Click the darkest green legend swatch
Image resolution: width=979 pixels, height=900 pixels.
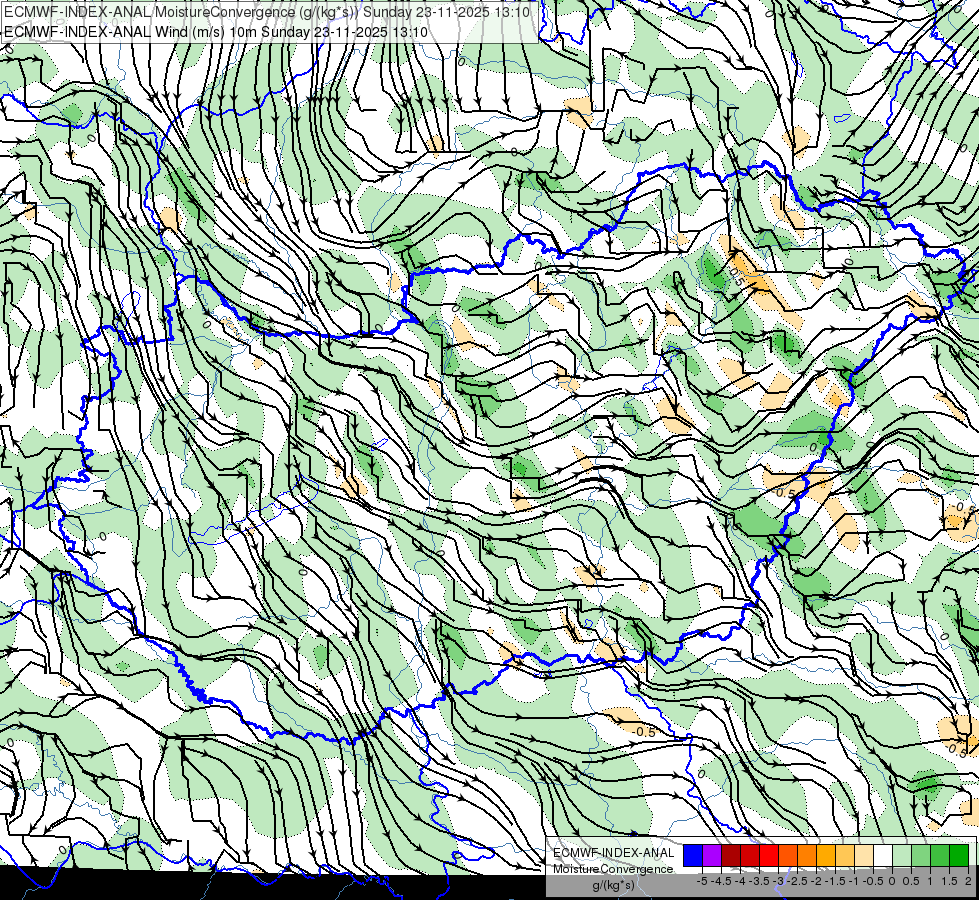click(x=958, y=856)
